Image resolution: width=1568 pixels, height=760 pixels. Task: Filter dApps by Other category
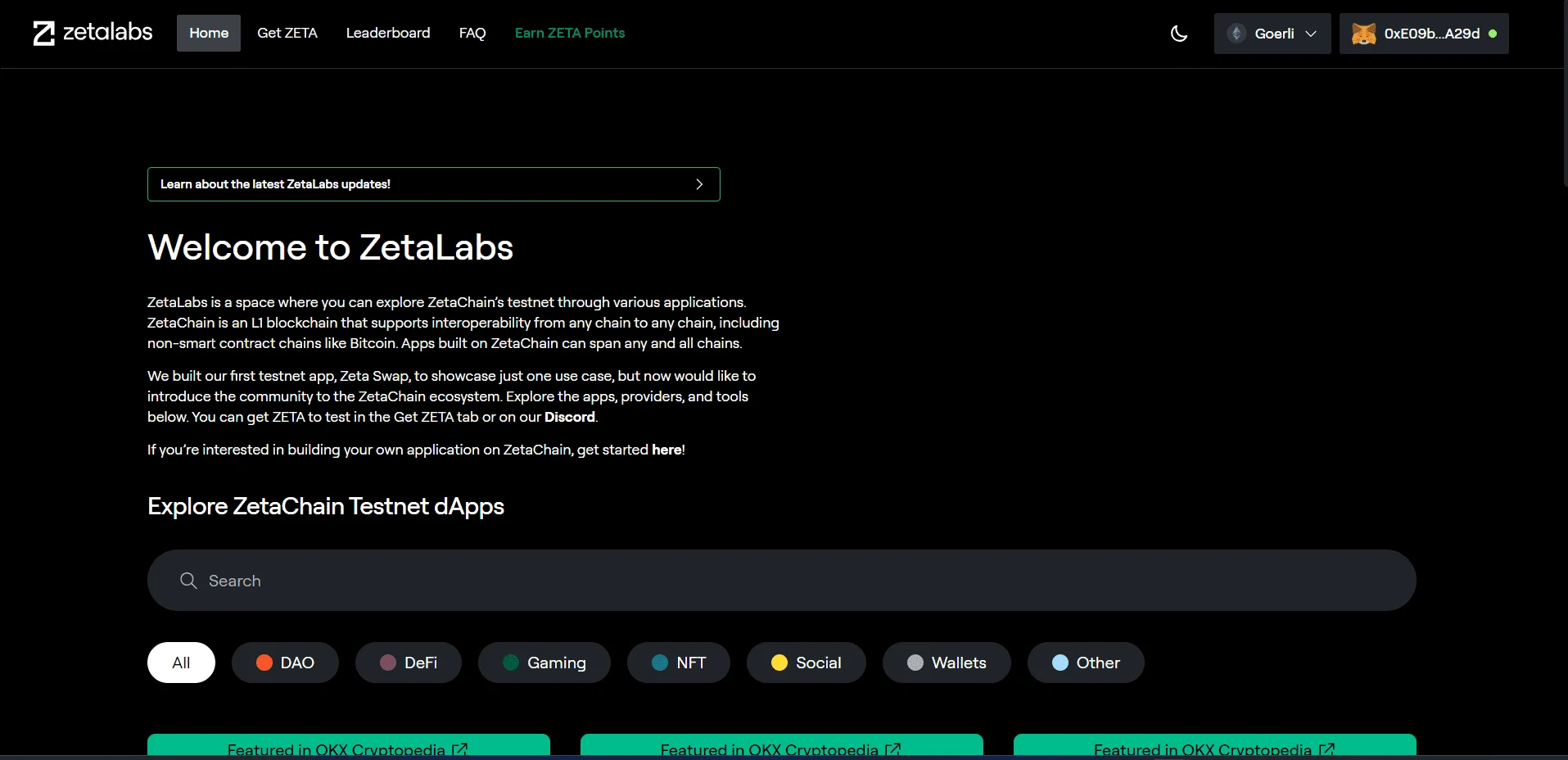pyautogui.click(x=1086, y=663)
